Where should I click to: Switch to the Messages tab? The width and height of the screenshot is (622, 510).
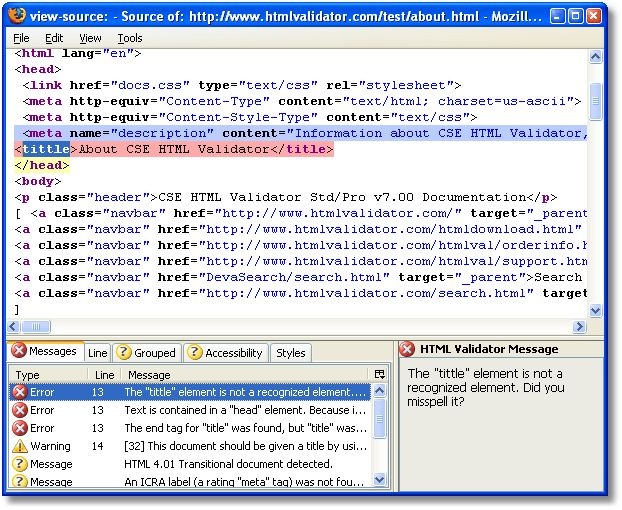click(x=45, y=352)
